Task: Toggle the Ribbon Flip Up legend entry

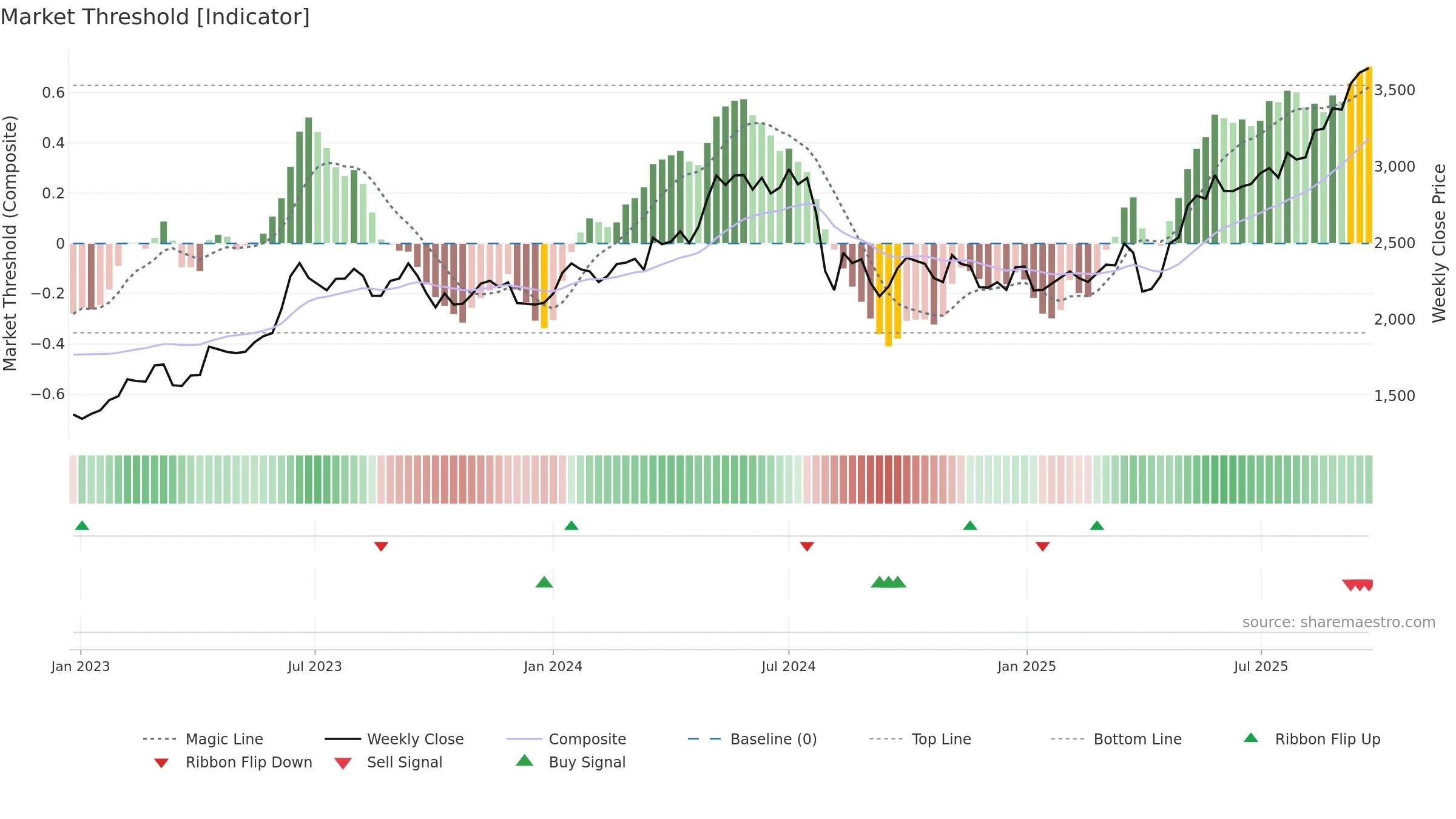Action: (x=1312, y=739)
